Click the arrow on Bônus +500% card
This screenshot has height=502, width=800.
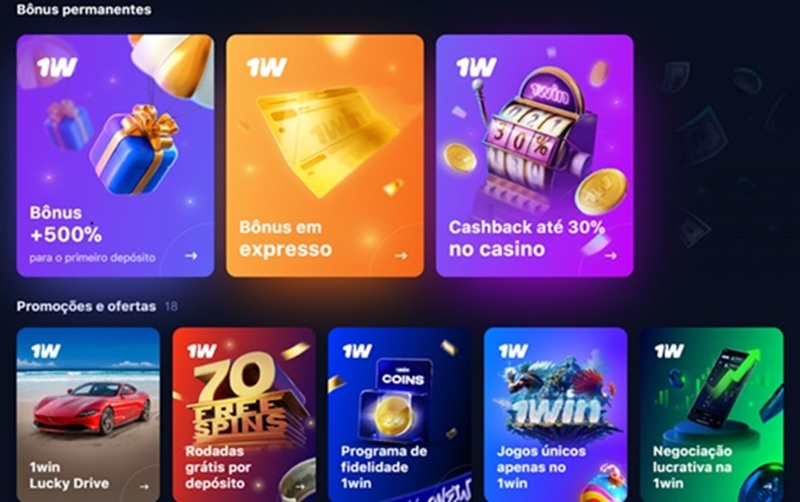click(191, 256)
